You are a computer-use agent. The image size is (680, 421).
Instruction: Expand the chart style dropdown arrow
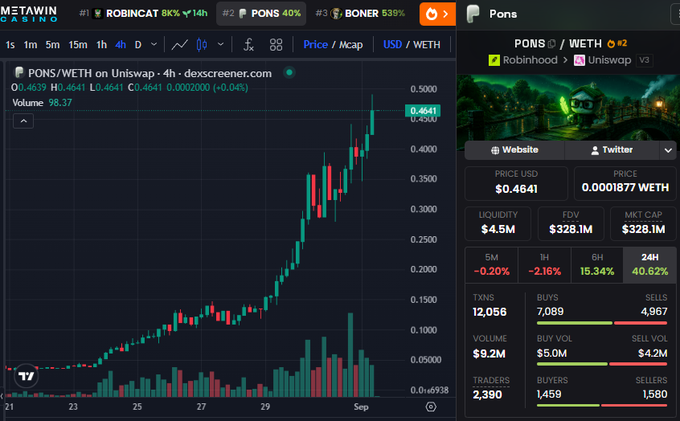220,44
